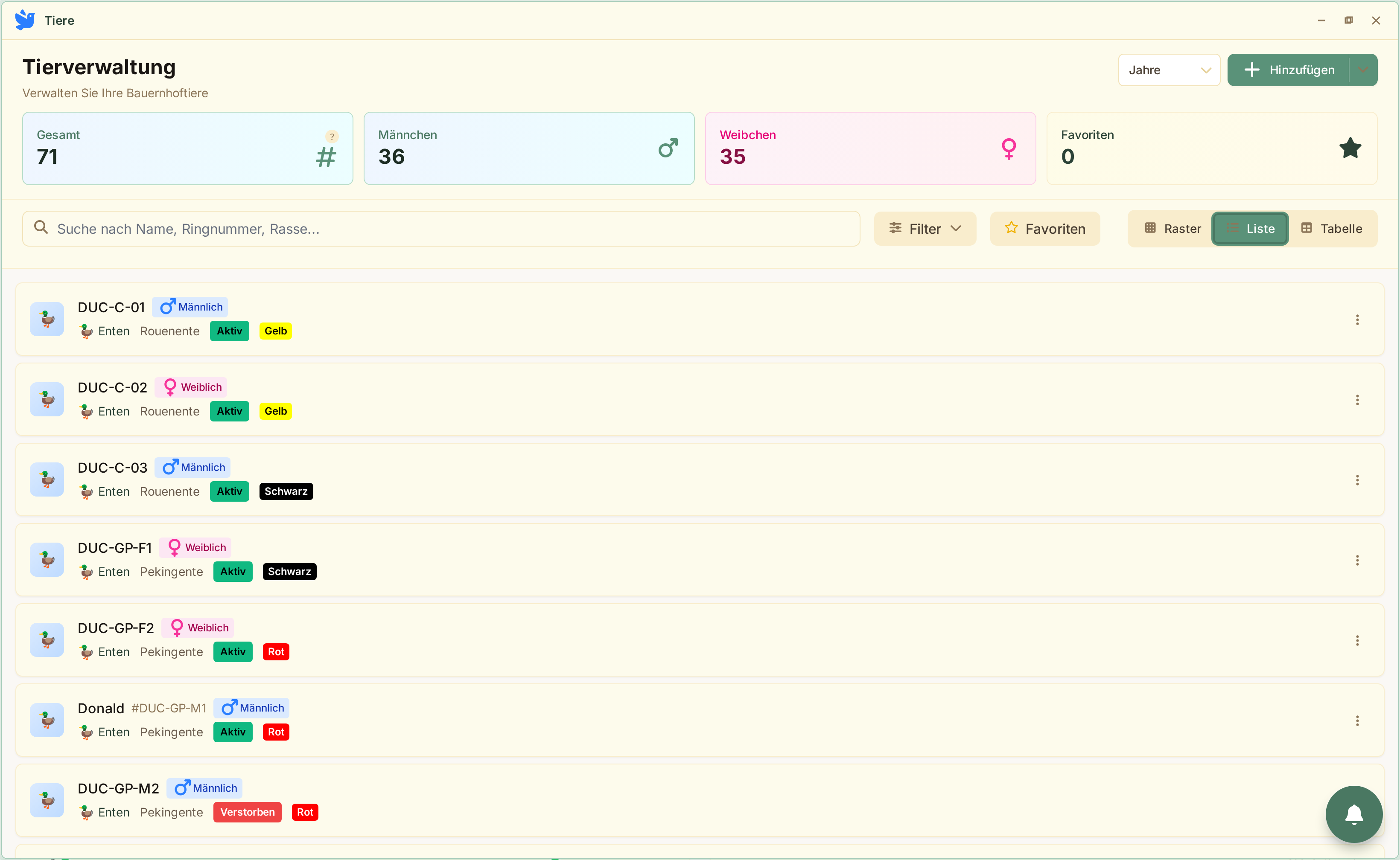Focus the search field for Name, Ringnummer, Rasse
Viewport: 1400px width, 860px height.
[441, 229]
